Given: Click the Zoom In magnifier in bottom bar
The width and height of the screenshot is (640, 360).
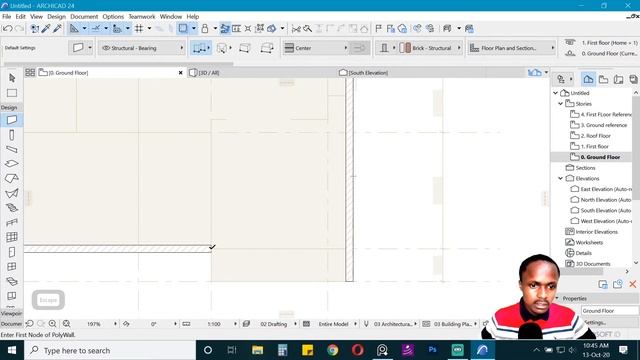Looking at the screenshot, I should (x=53, y=324).
